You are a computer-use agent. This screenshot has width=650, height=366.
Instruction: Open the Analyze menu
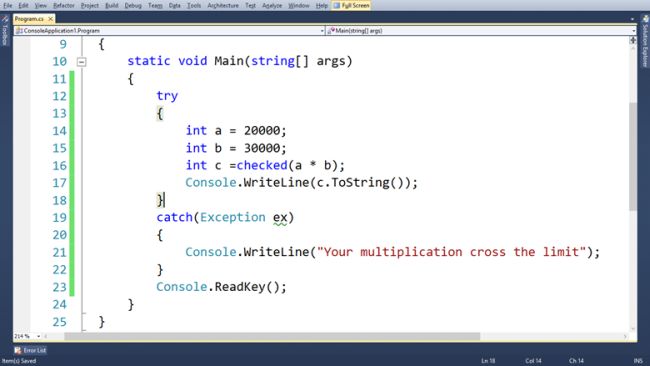pyautogui.click(x=272, y=5)
